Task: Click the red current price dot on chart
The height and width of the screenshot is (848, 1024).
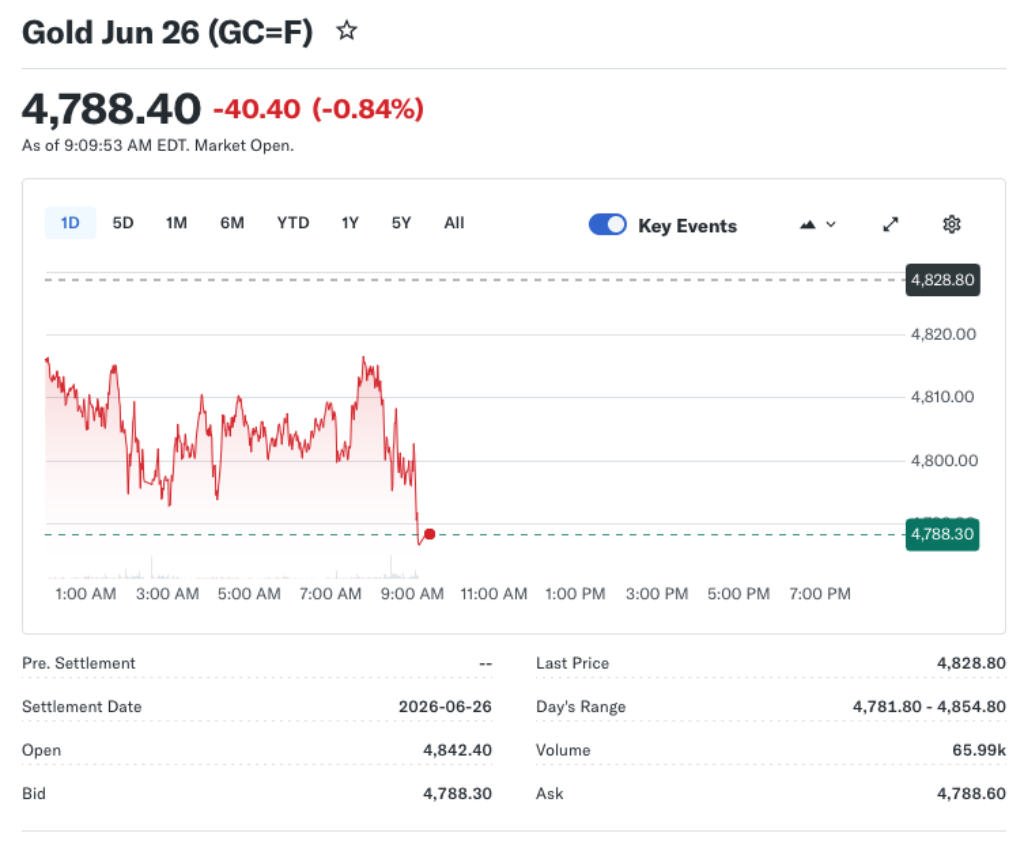Action: (429, 534)
